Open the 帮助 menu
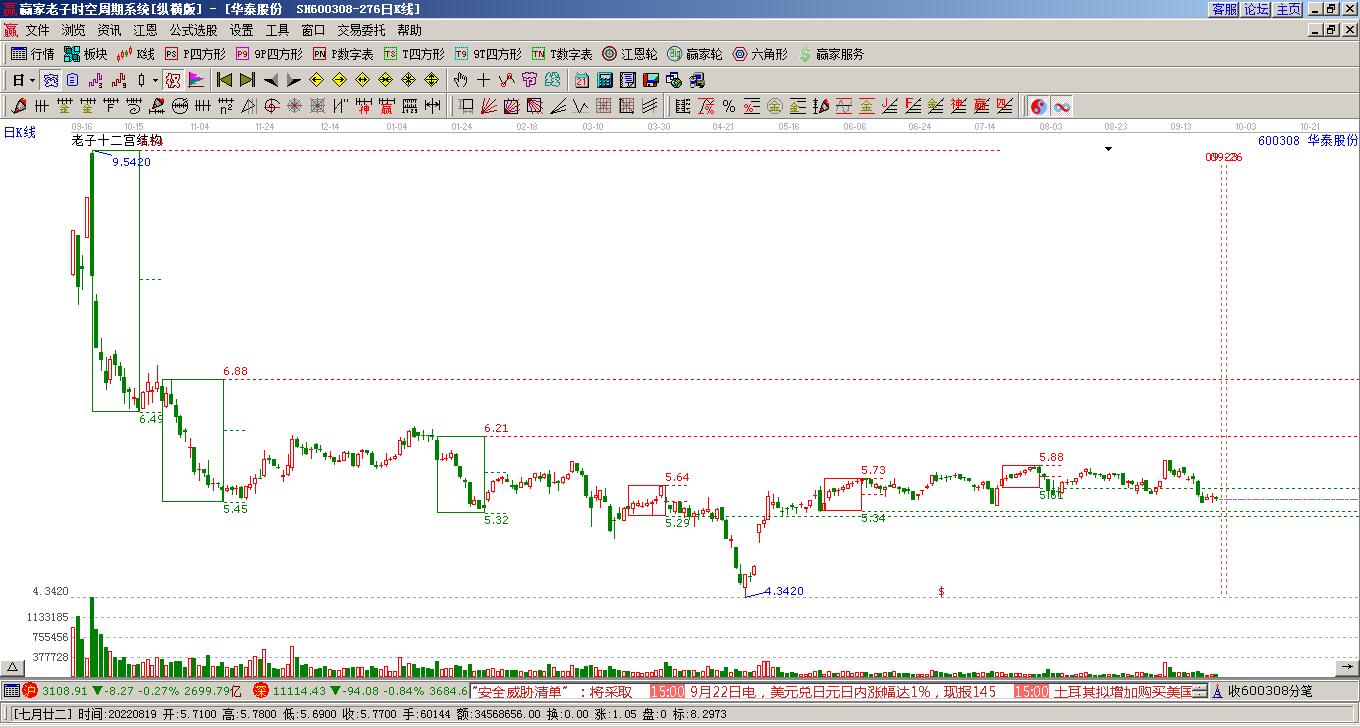Viewport: 1360px width, 728px height. pyautogui.click(x=409, y=31)
